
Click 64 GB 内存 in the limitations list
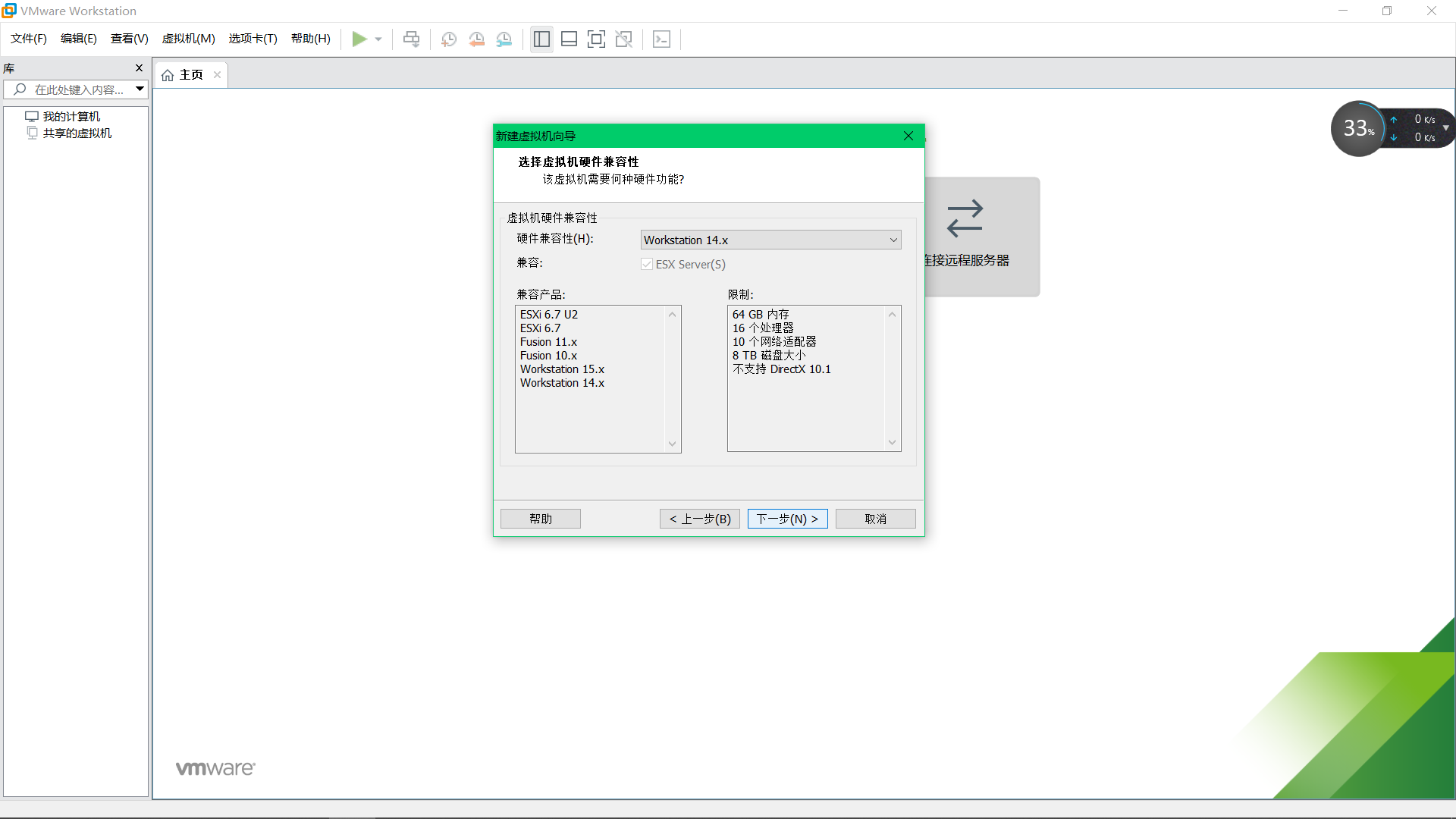coord(761,315)
